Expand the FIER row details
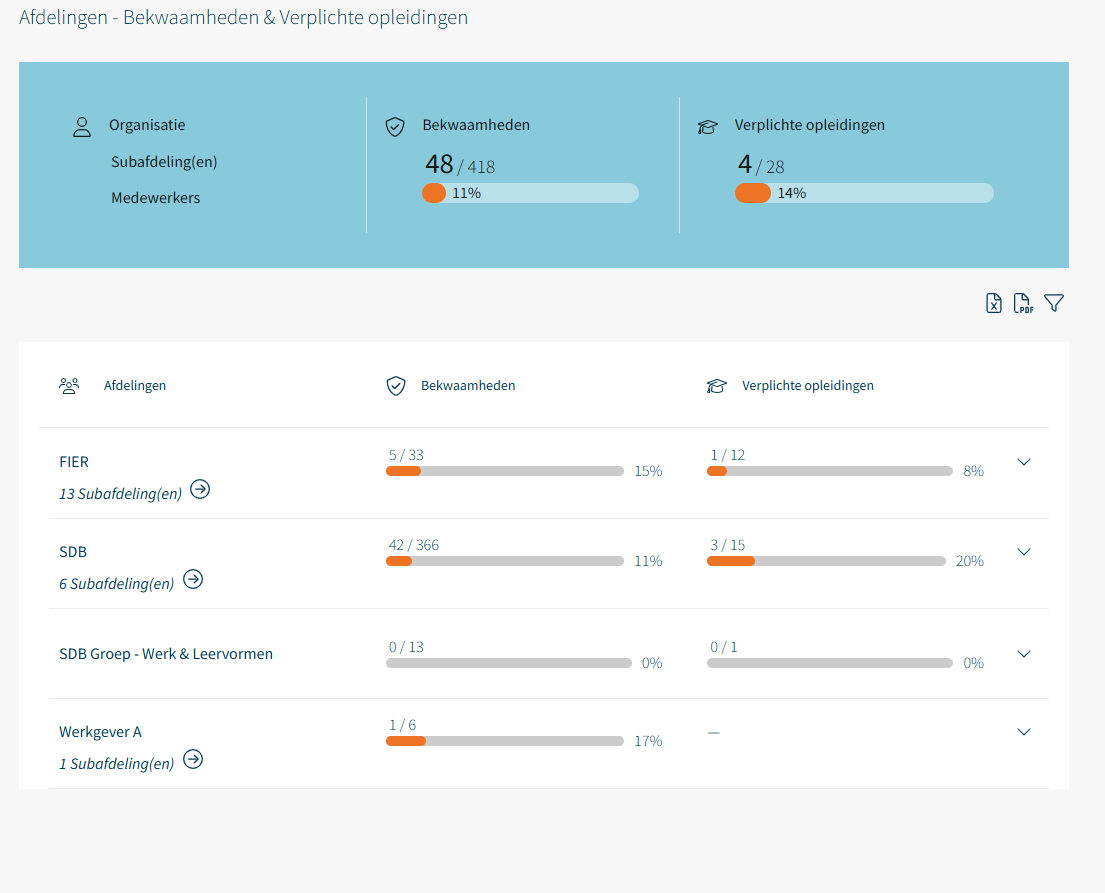 (x=1023, y=462)
